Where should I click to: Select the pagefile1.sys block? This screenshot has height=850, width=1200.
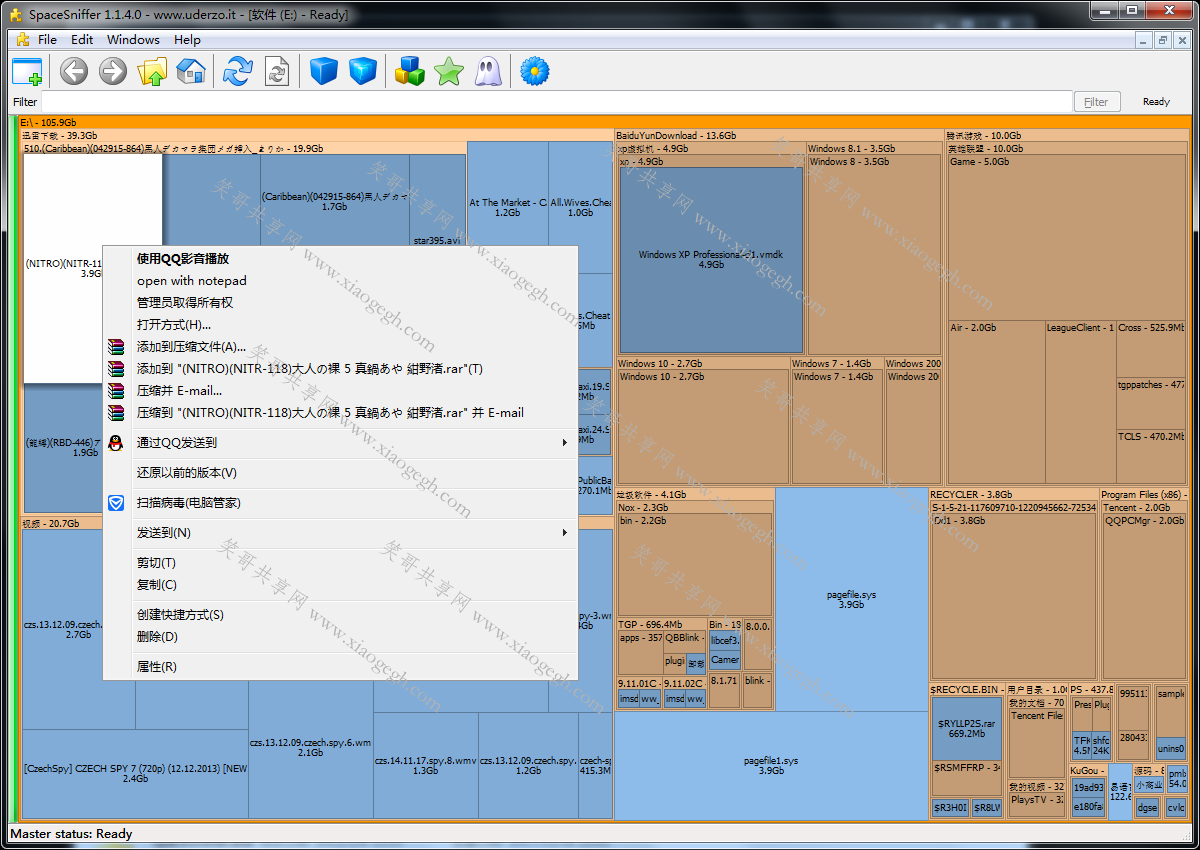[771, 766]
